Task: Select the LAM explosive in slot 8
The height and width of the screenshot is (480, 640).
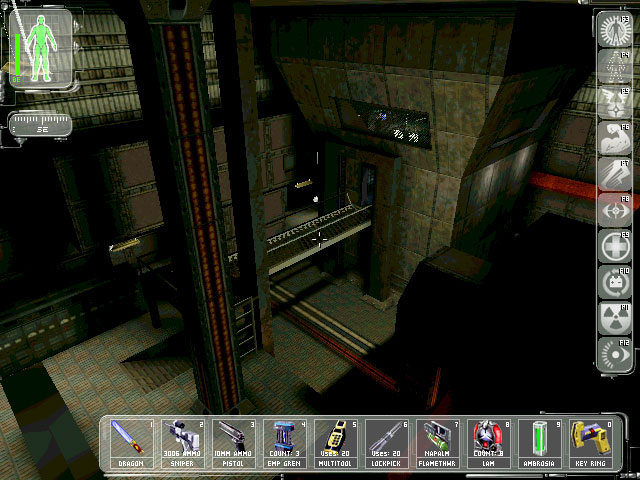Action: point(488,444)
